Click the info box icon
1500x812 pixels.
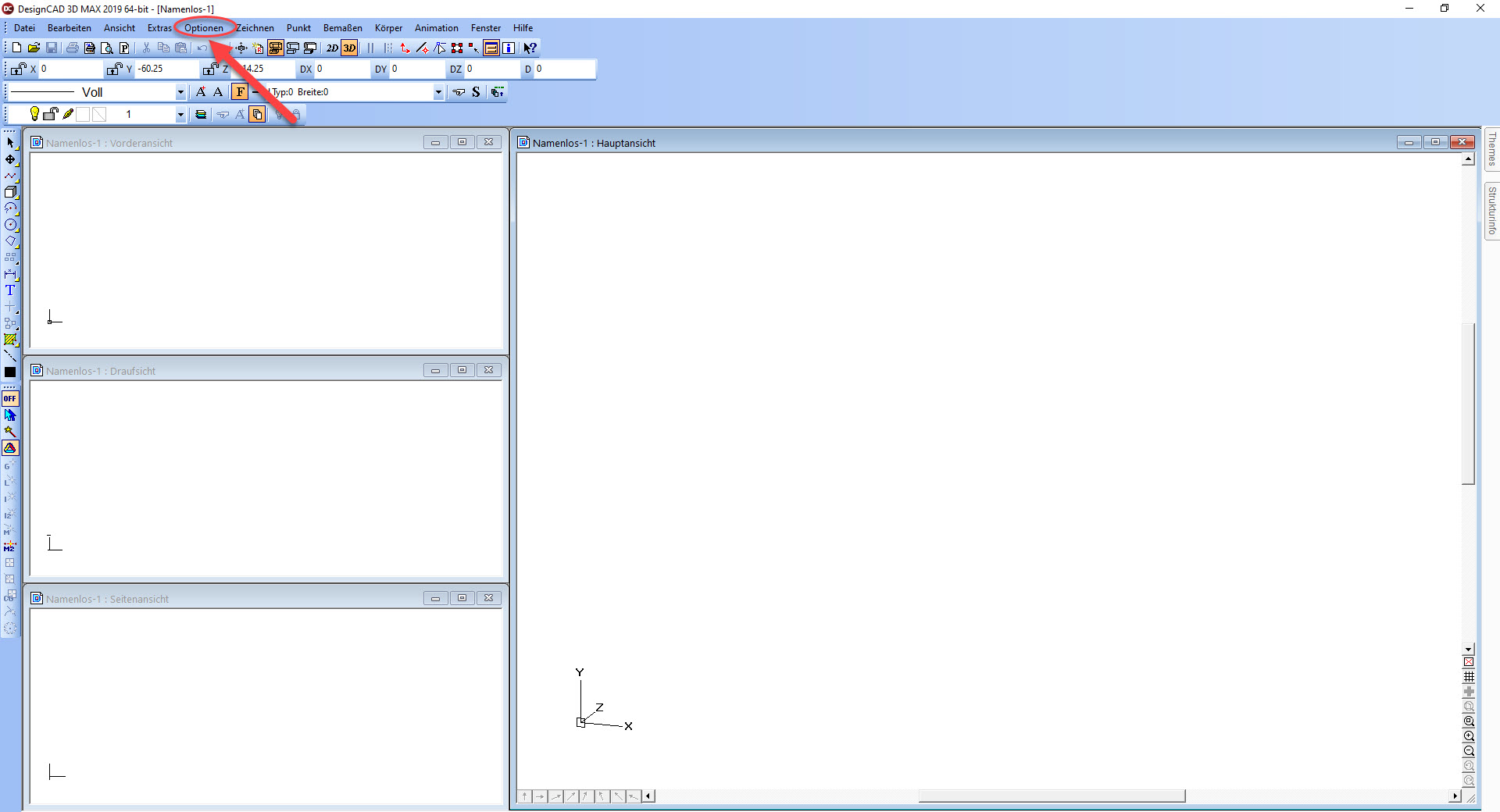pos(509,48)
